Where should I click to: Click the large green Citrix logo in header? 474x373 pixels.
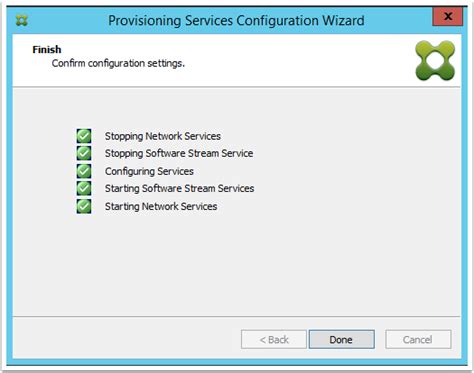click(x=435, y=61)
